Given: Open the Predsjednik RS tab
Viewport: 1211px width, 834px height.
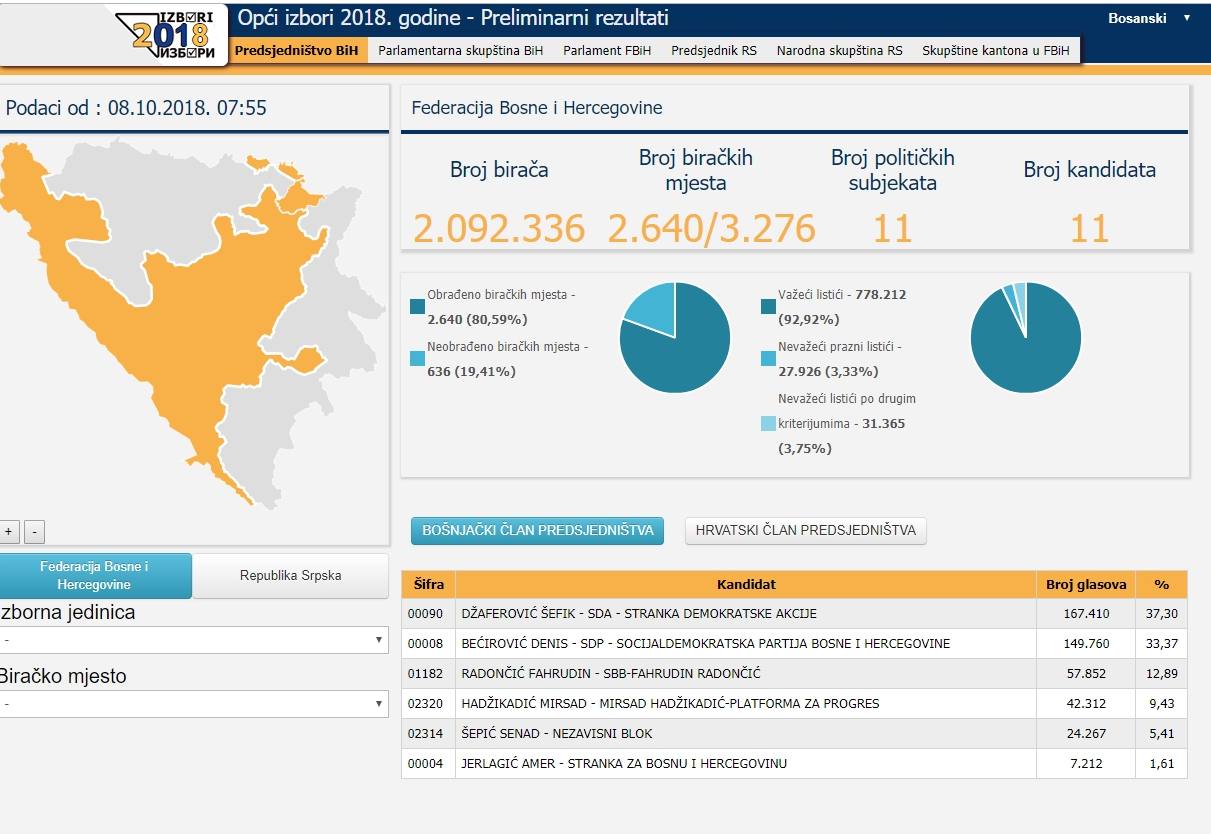Looking at the screenshot, I should (713, 50).
